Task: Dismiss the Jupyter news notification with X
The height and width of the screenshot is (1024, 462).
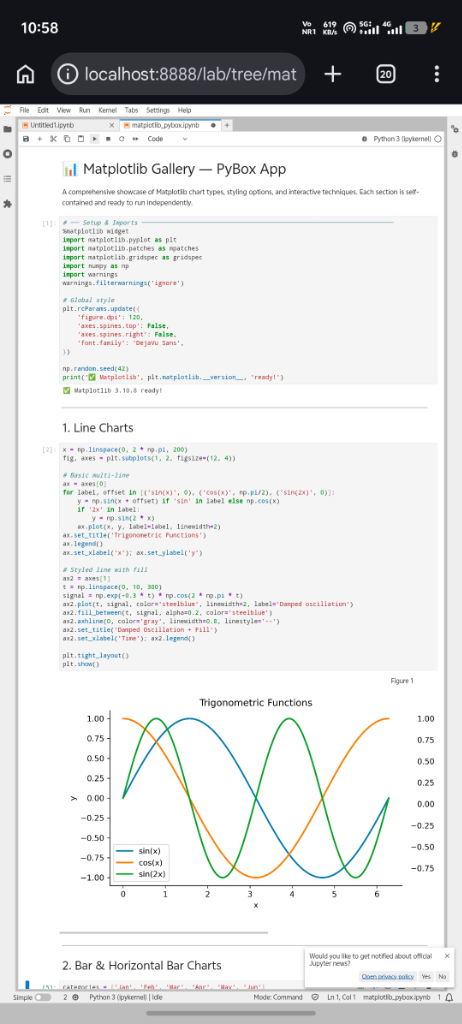Action: click(447, 955)
